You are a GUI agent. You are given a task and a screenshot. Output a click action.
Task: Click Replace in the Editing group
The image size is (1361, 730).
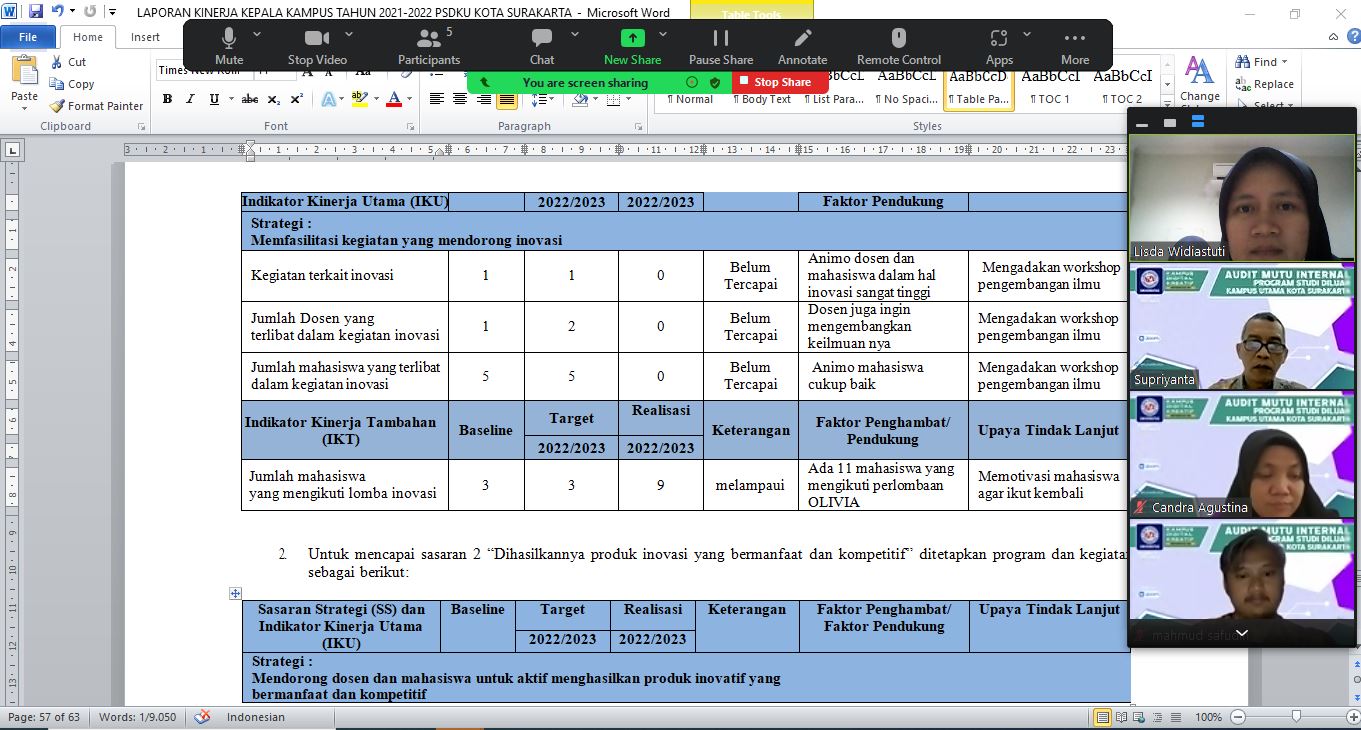[x=1265, y=84]
